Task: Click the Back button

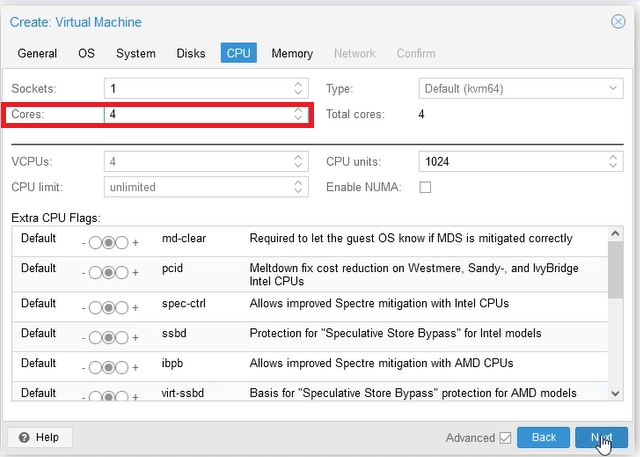Action: coord(543,437)
